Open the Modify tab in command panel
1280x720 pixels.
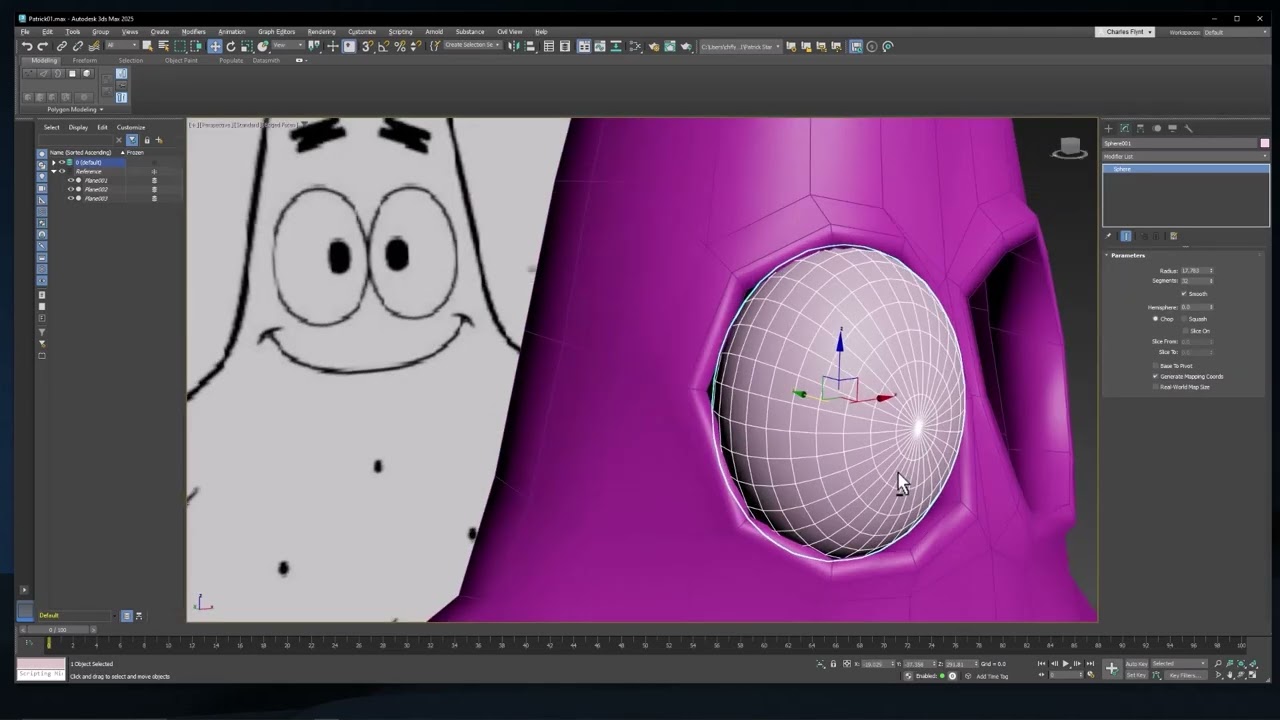1125,128
